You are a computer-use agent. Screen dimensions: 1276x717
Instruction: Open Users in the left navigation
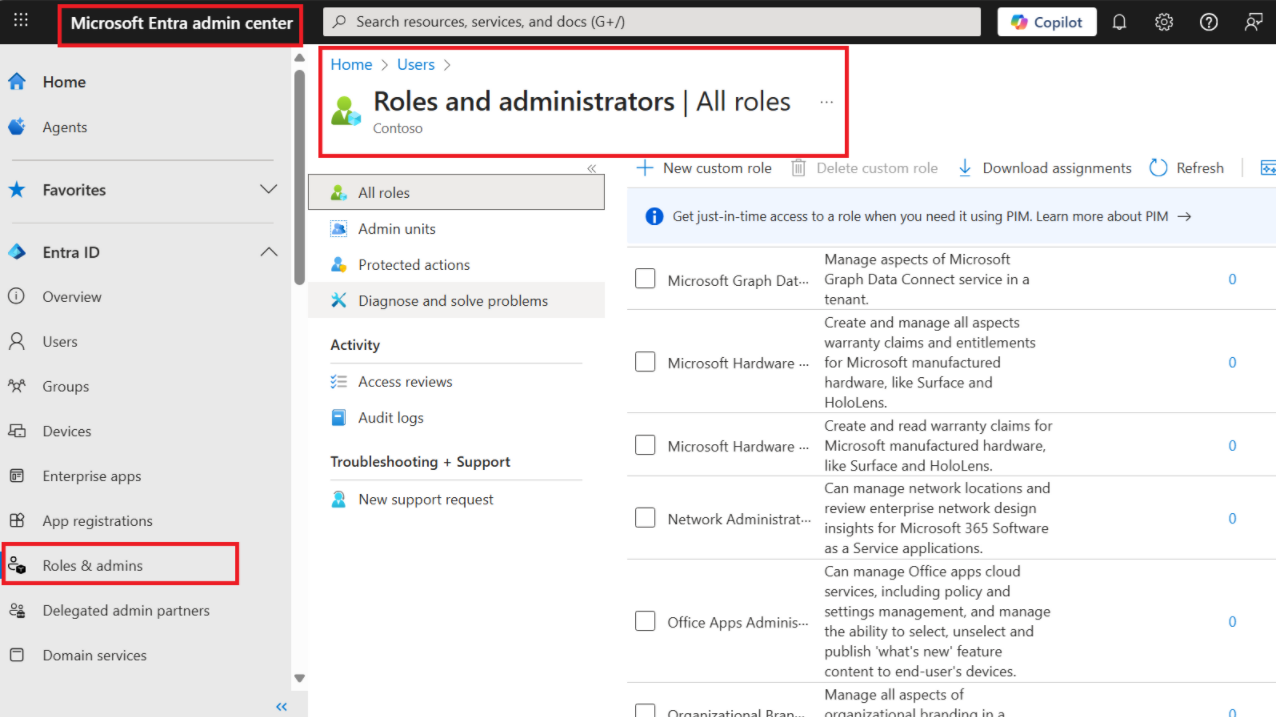[60, 342]
